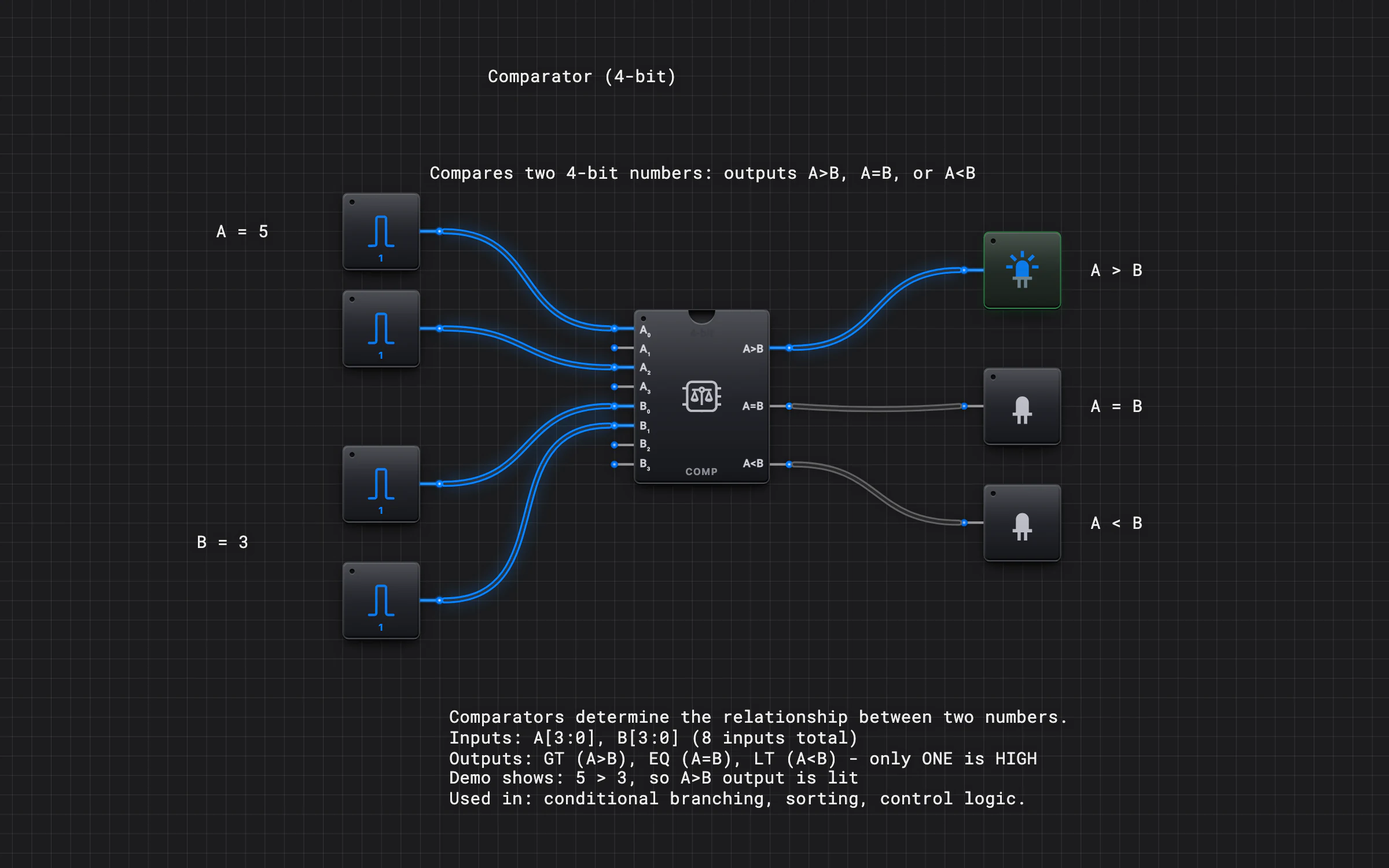1389x868 pixels.
Task: Click the A3 input pin on comparator
Action: coord(615,387)
